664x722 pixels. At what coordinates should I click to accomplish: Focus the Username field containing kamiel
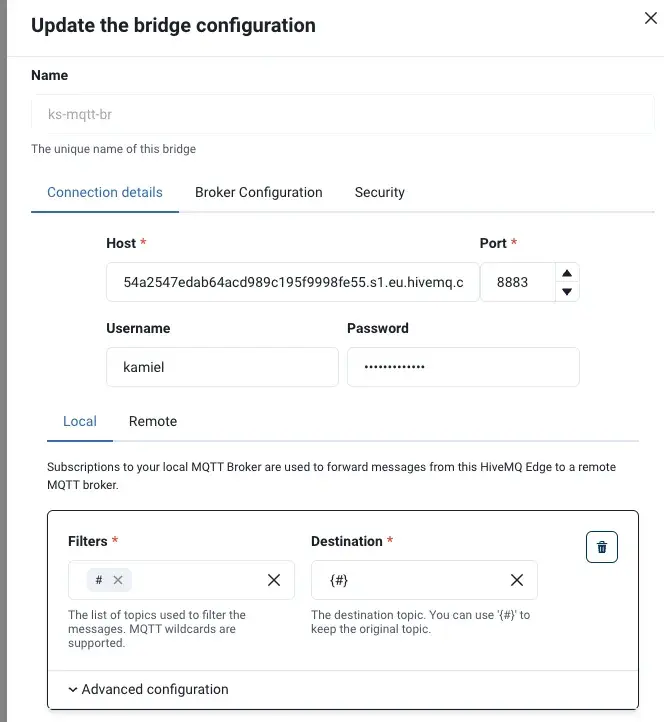222,367
